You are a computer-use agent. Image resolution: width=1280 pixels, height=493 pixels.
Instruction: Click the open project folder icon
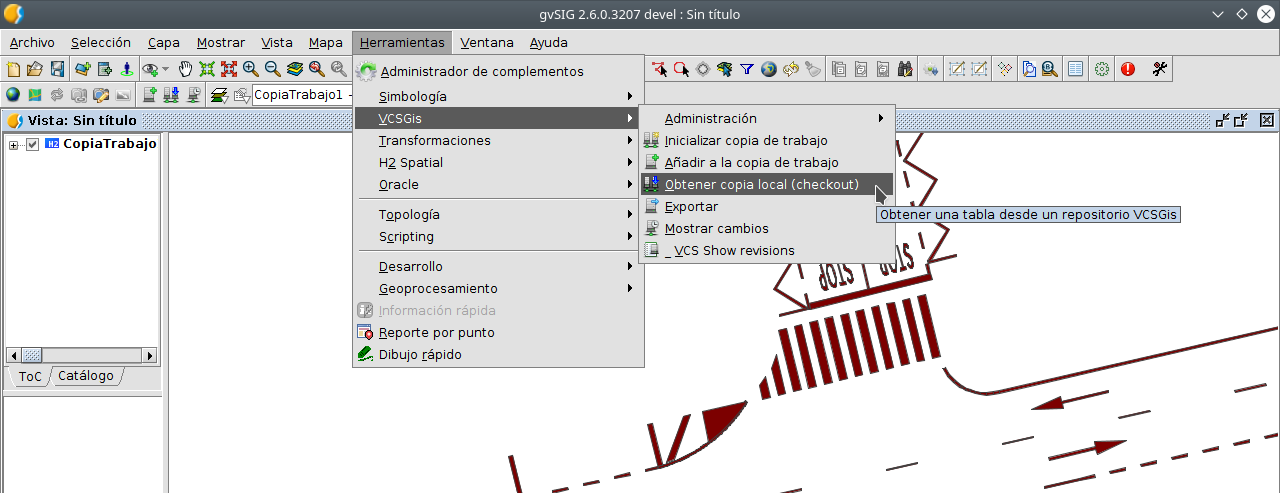[x=35, y=69]
